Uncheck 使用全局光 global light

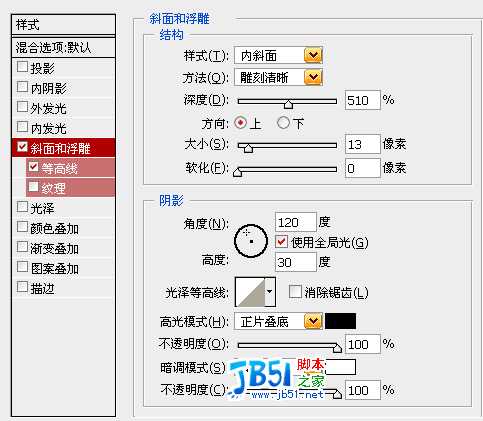282,242
